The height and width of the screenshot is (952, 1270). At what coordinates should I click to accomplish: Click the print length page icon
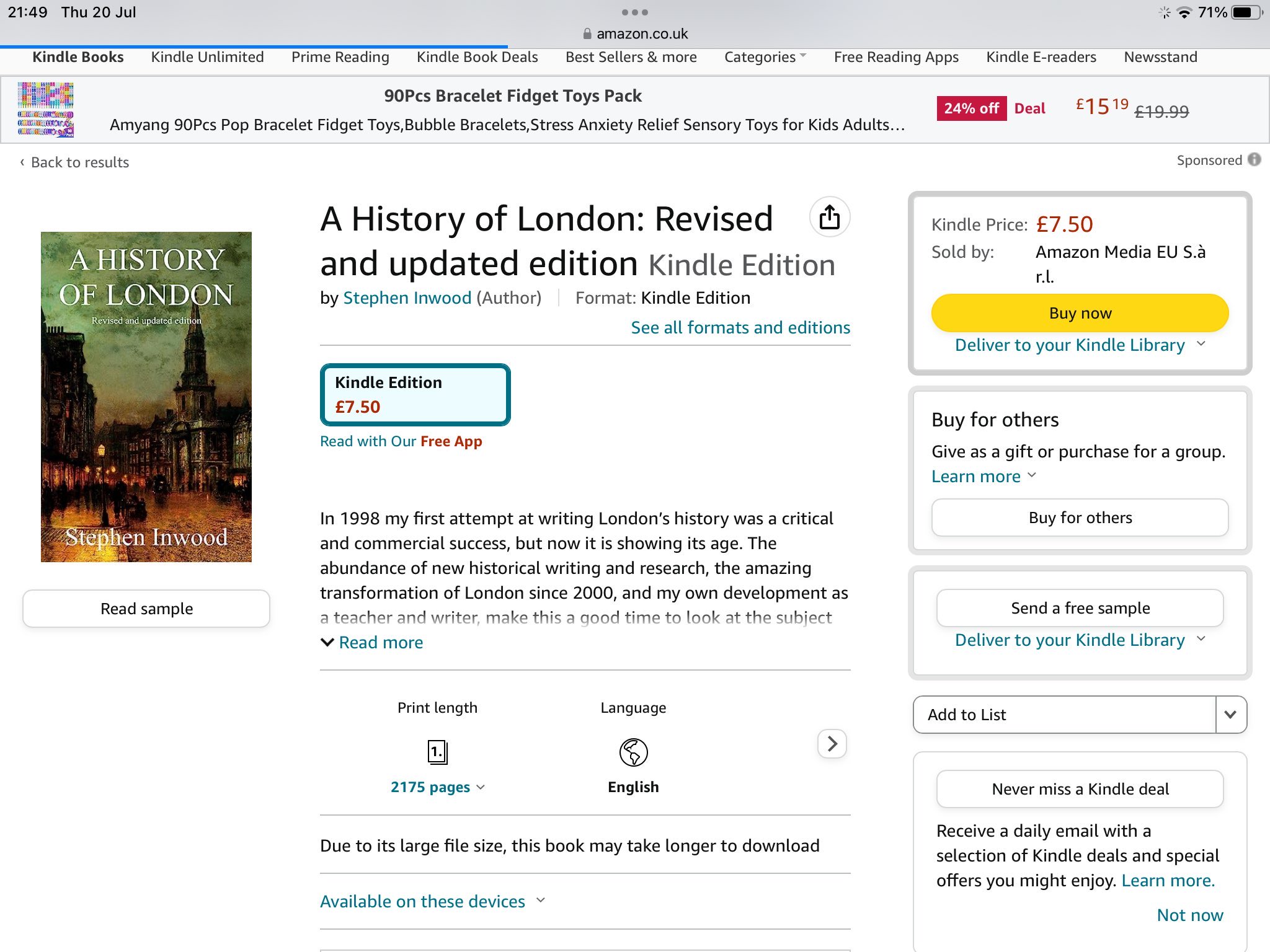(437, 752)
